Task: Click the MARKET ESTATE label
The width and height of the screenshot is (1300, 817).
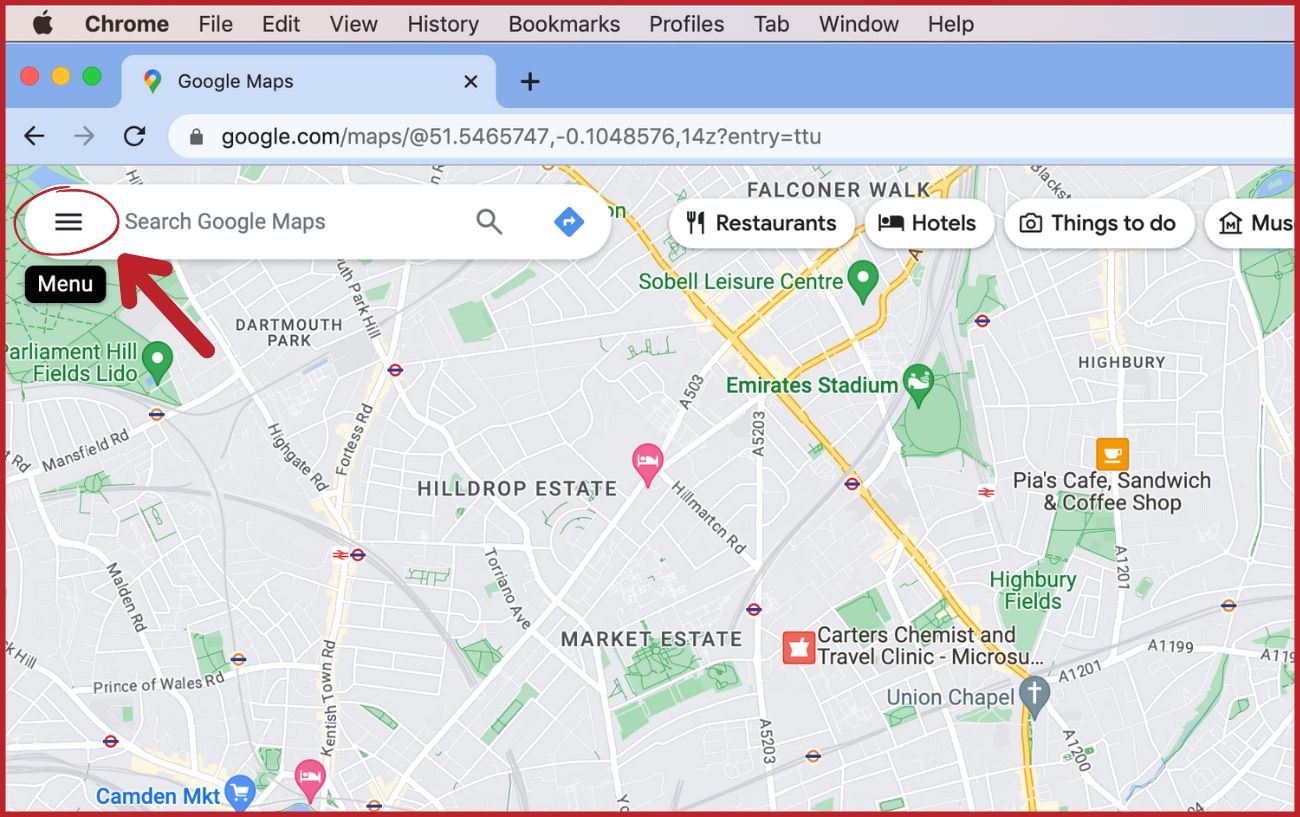Action: (652, 639)
